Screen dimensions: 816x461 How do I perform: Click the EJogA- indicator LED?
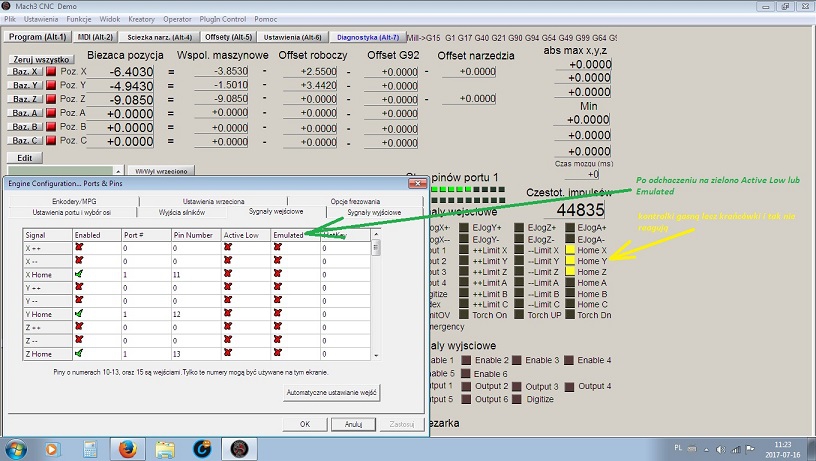(x=570, y=240)
